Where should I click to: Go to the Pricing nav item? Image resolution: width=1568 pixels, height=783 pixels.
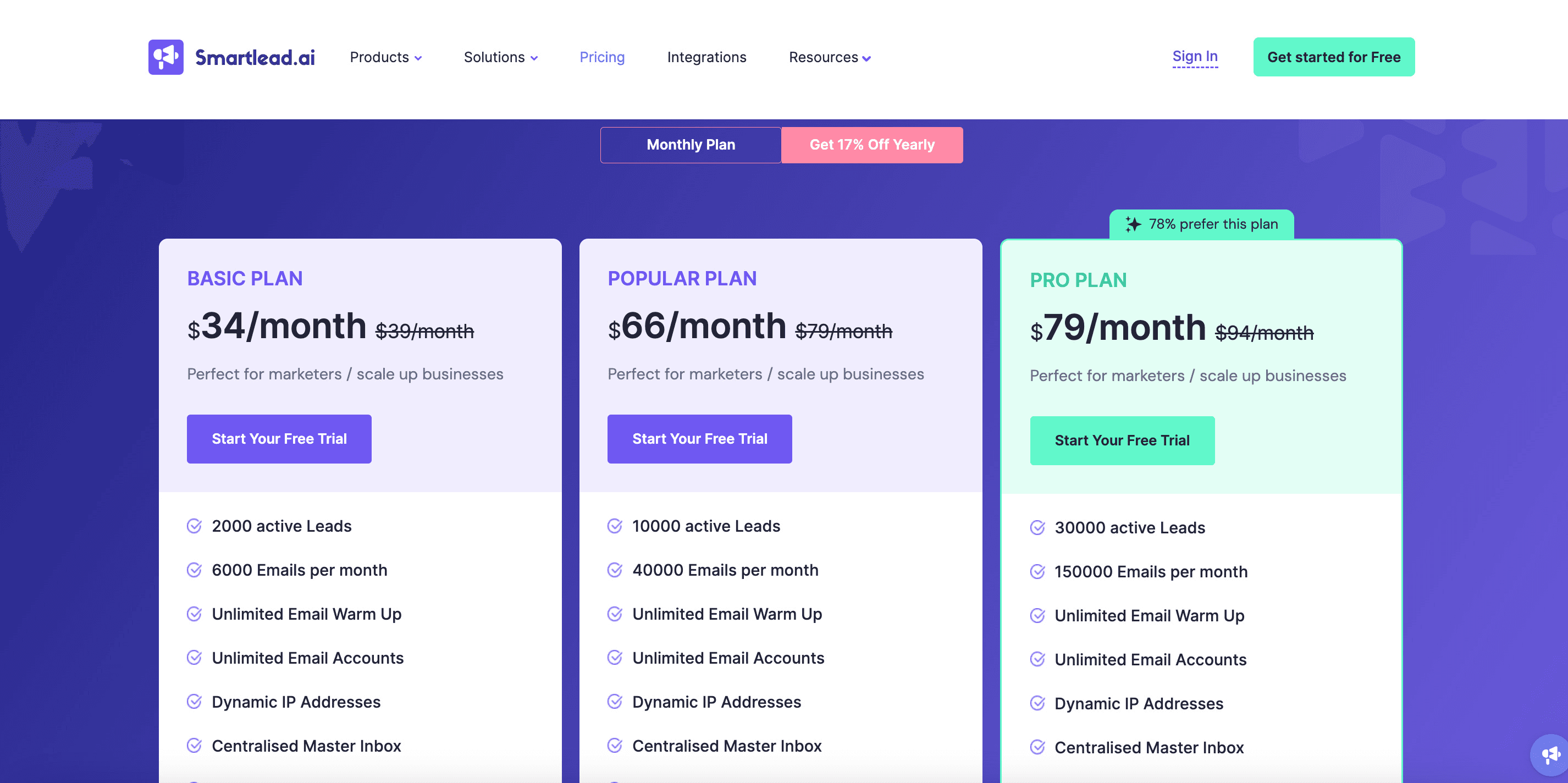click(x=601, y=57)
